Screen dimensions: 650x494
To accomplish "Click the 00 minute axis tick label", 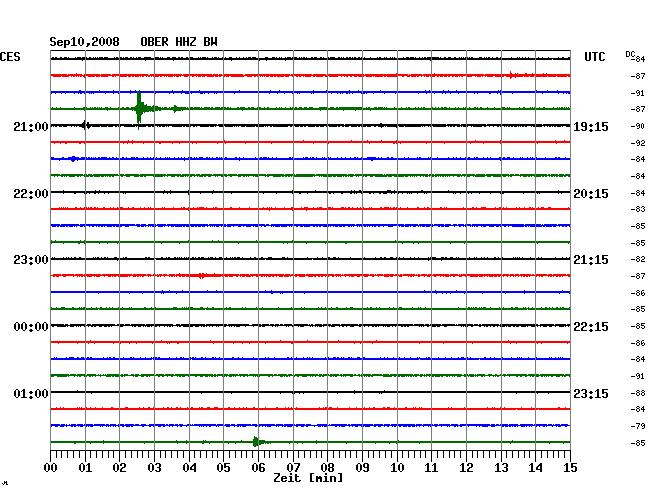I will click(x=51, y=467).
